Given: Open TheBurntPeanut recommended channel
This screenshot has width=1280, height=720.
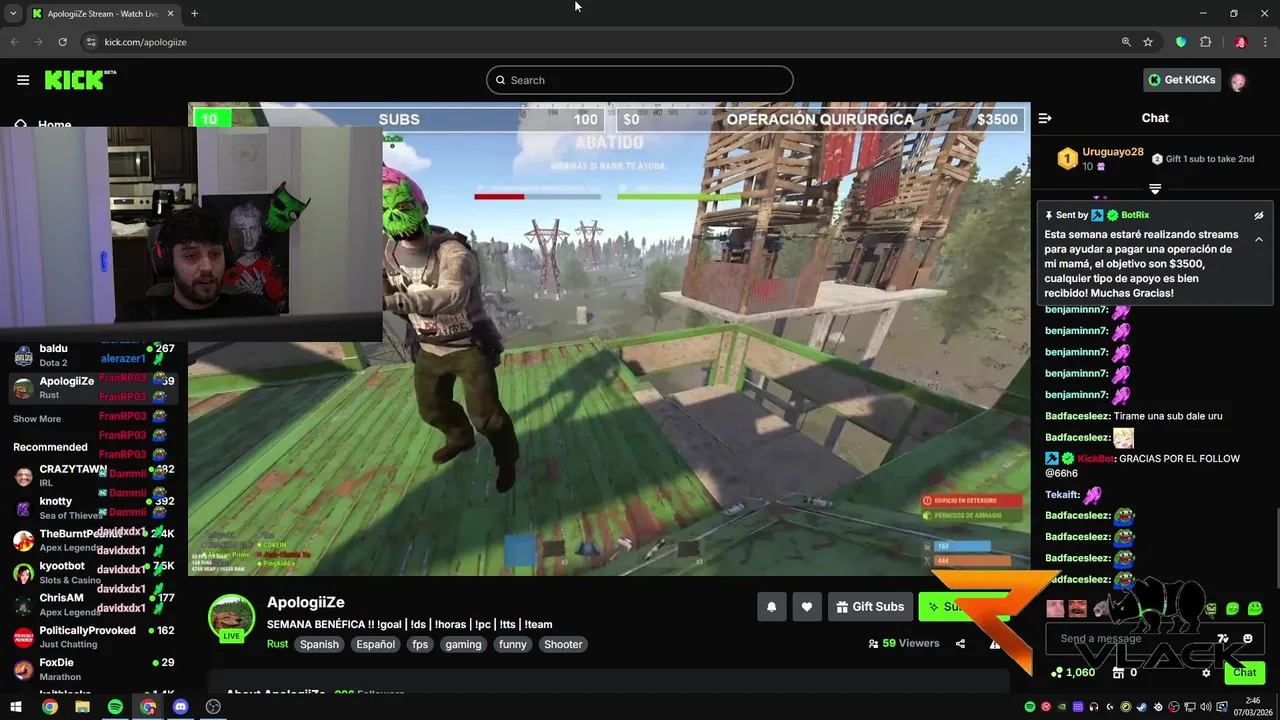Looking at the screenshot, I should click(x=94, y=540).
